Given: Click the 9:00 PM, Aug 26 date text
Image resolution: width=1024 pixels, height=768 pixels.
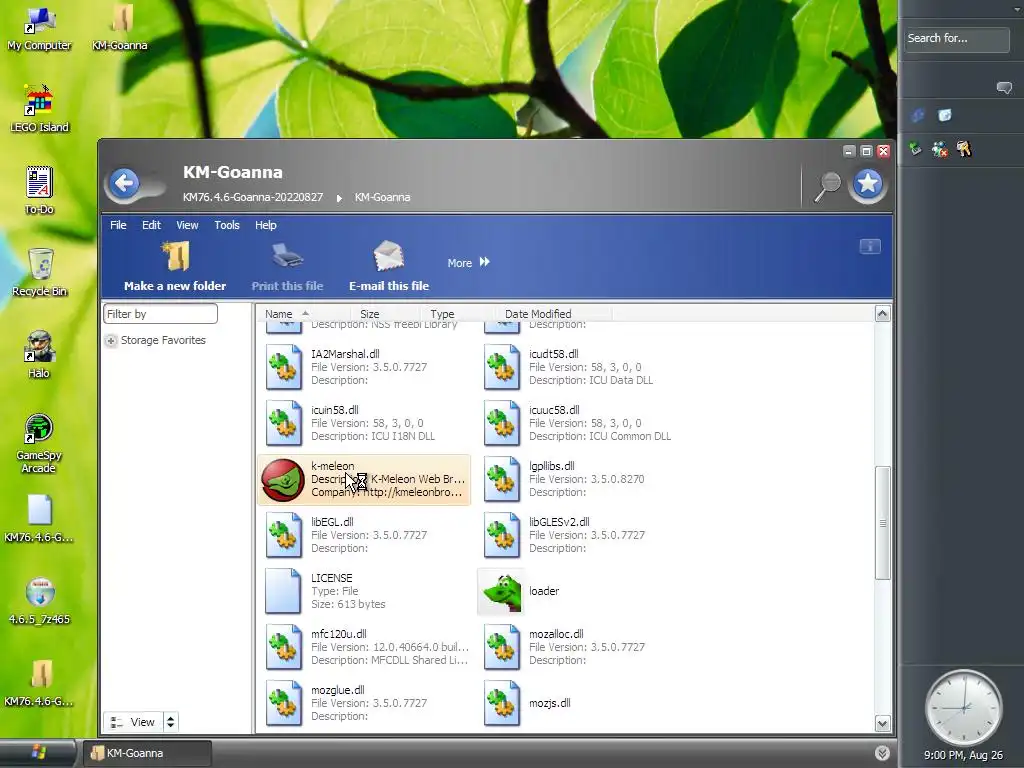Looking at the screenshot, I should click(963, 756).
